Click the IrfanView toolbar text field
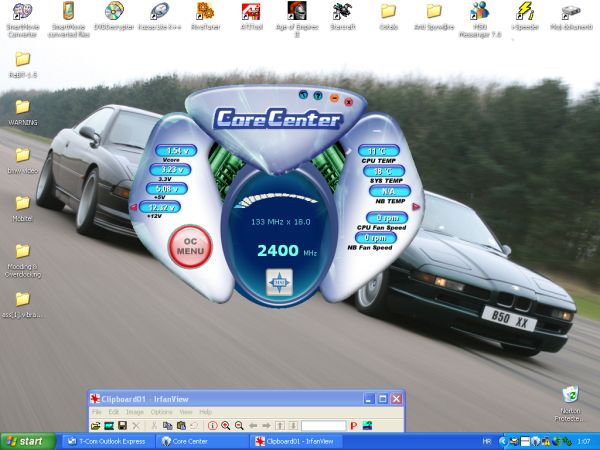The height and width of the screenshot is (450, 600). tap(323, 426)
